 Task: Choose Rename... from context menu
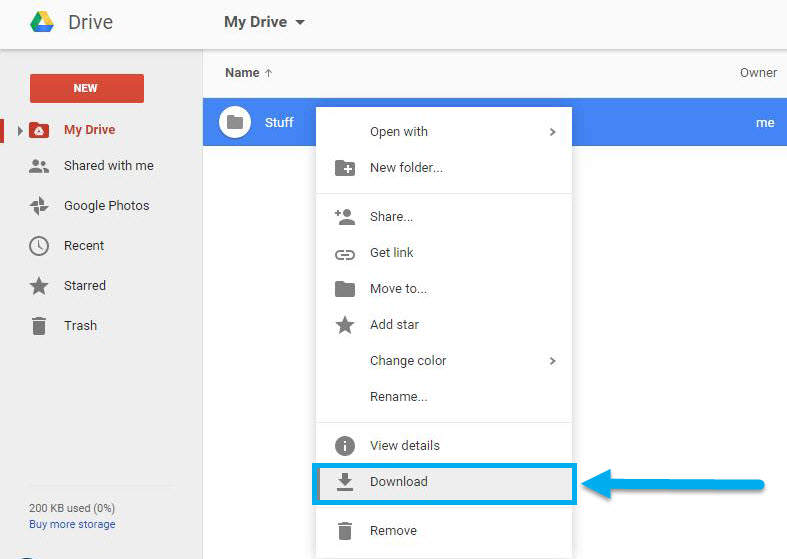tap(444, 397)
